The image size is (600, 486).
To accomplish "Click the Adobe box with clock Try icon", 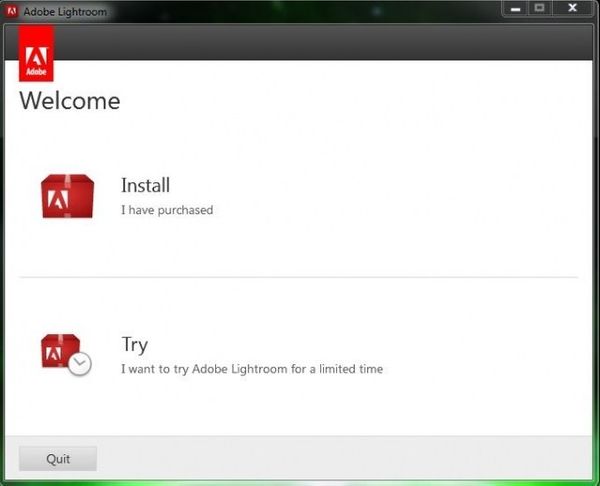I will [x=66, y=354].
